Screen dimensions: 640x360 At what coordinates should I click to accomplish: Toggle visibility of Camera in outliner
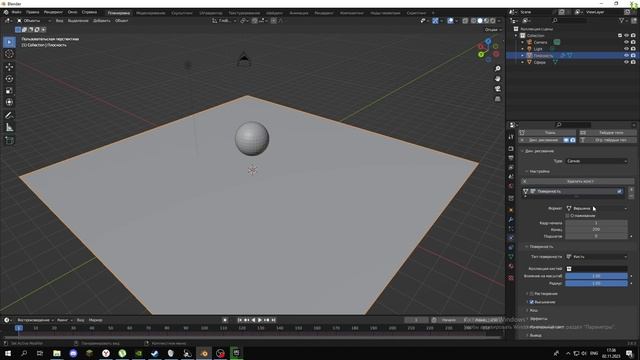coord(627,42)
